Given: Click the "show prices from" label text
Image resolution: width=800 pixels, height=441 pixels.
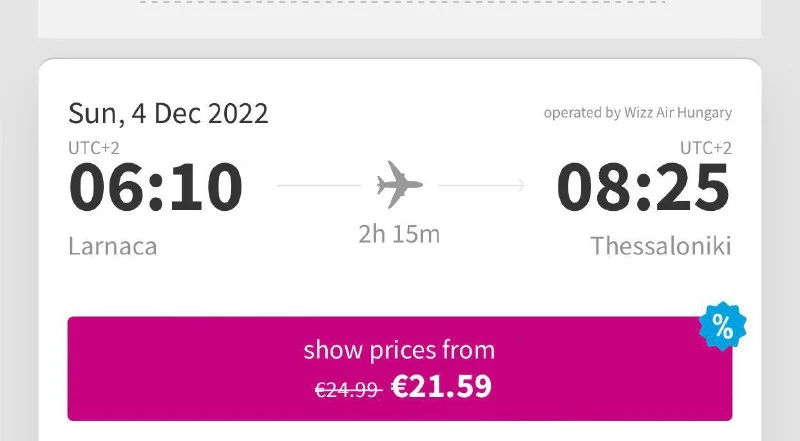Looking at the screenshot, I should point(399,350).
